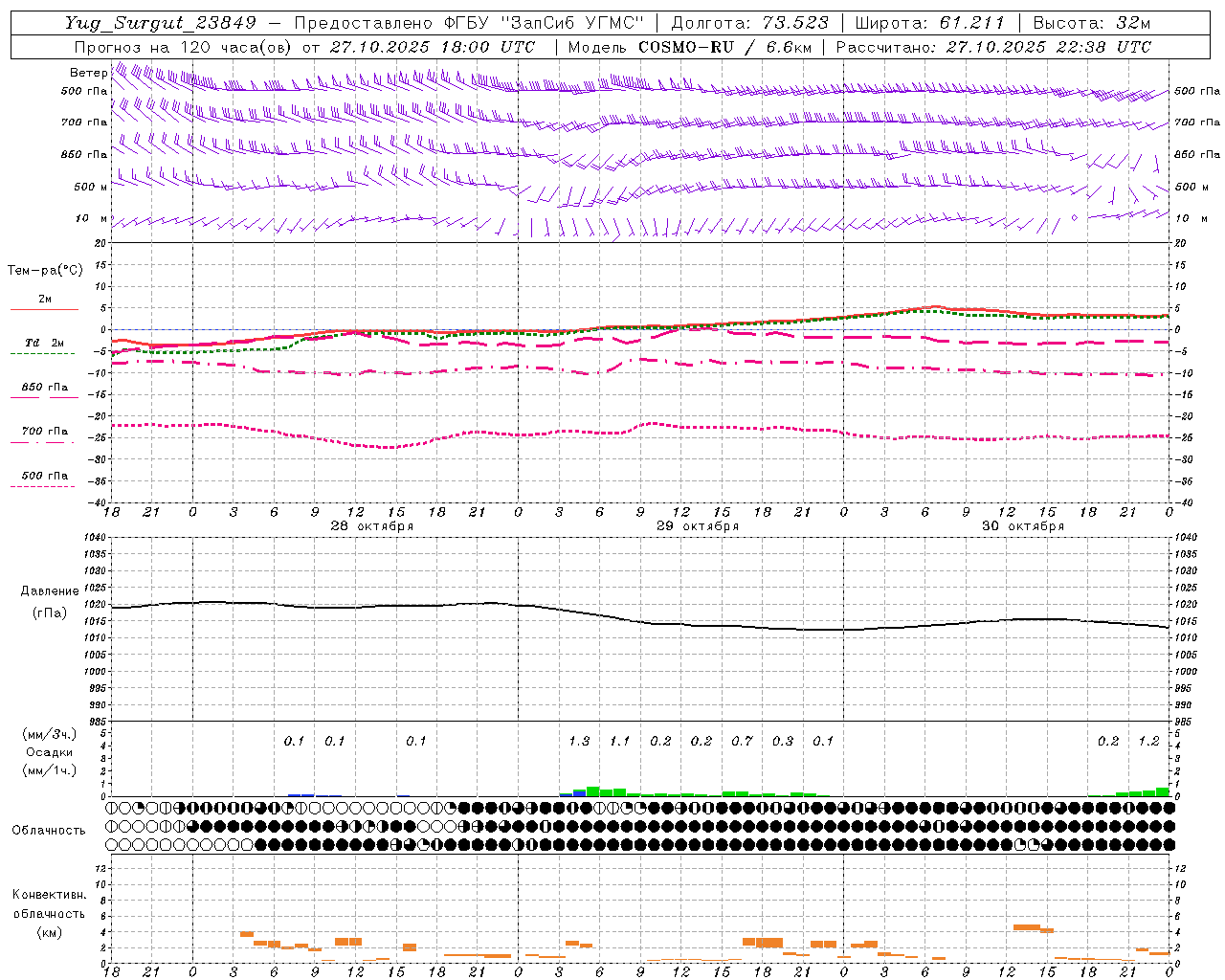Click the Td 2м dew point legend entry
Screen dimensions: 1225x980
coord(45,343)
